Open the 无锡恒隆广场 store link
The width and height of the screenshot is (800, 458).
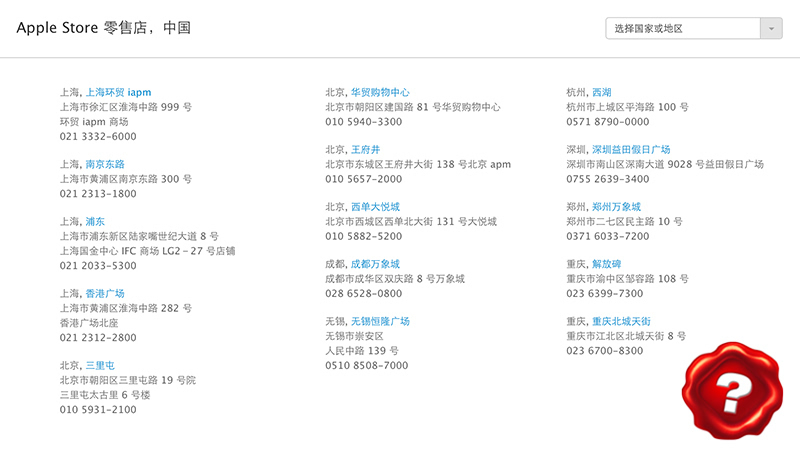click(380, 321)
